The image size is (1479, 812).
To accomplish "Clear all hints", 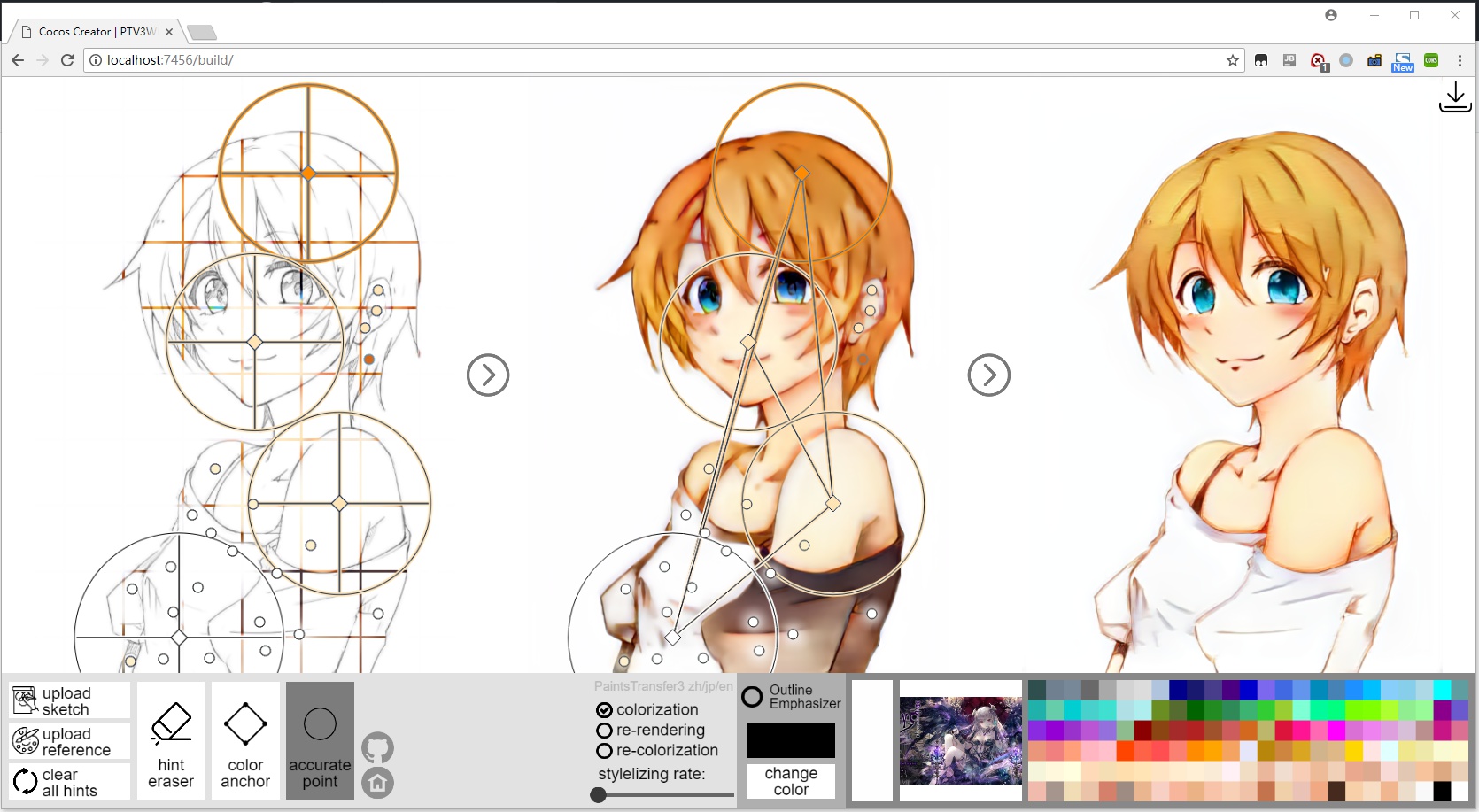I will (x=69, y=782).
